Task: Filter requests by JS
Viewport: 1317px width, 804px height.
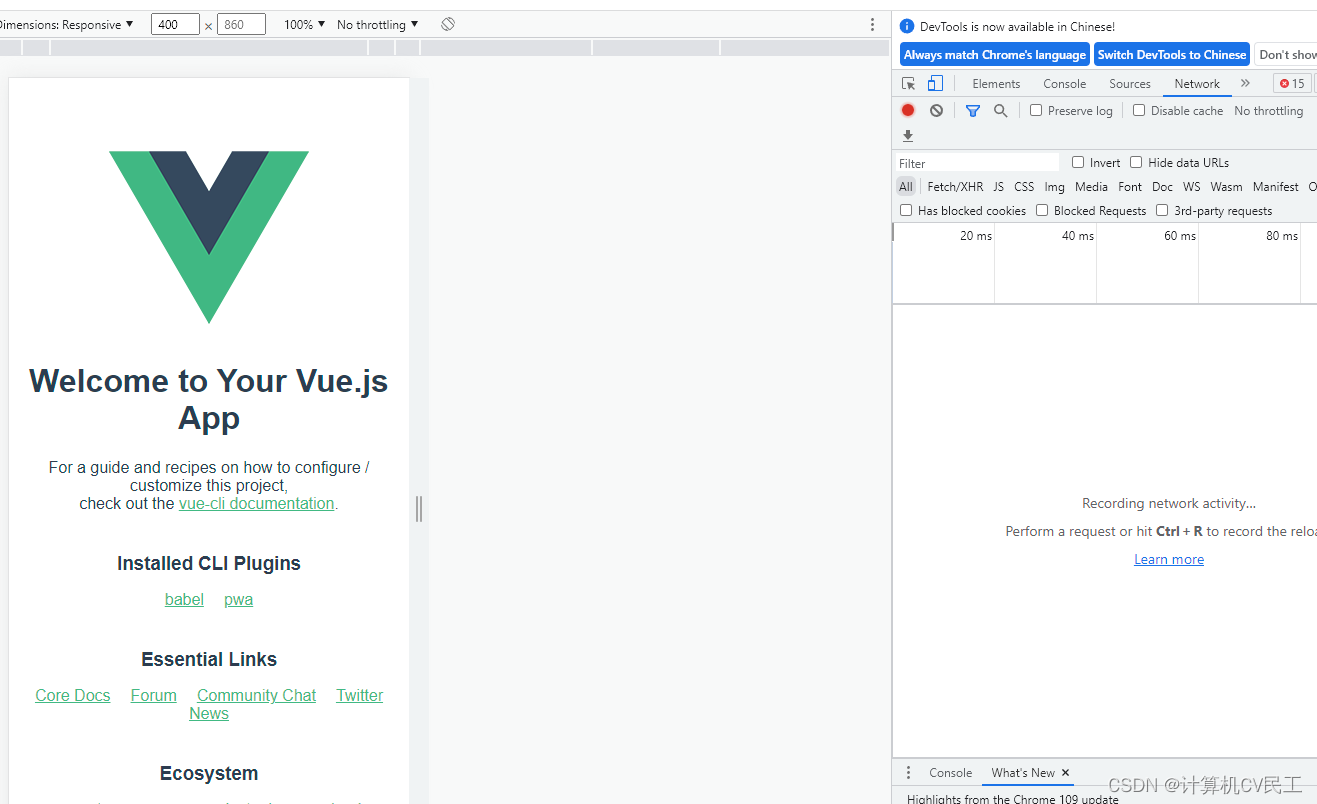Action: [x=998, y=187]
